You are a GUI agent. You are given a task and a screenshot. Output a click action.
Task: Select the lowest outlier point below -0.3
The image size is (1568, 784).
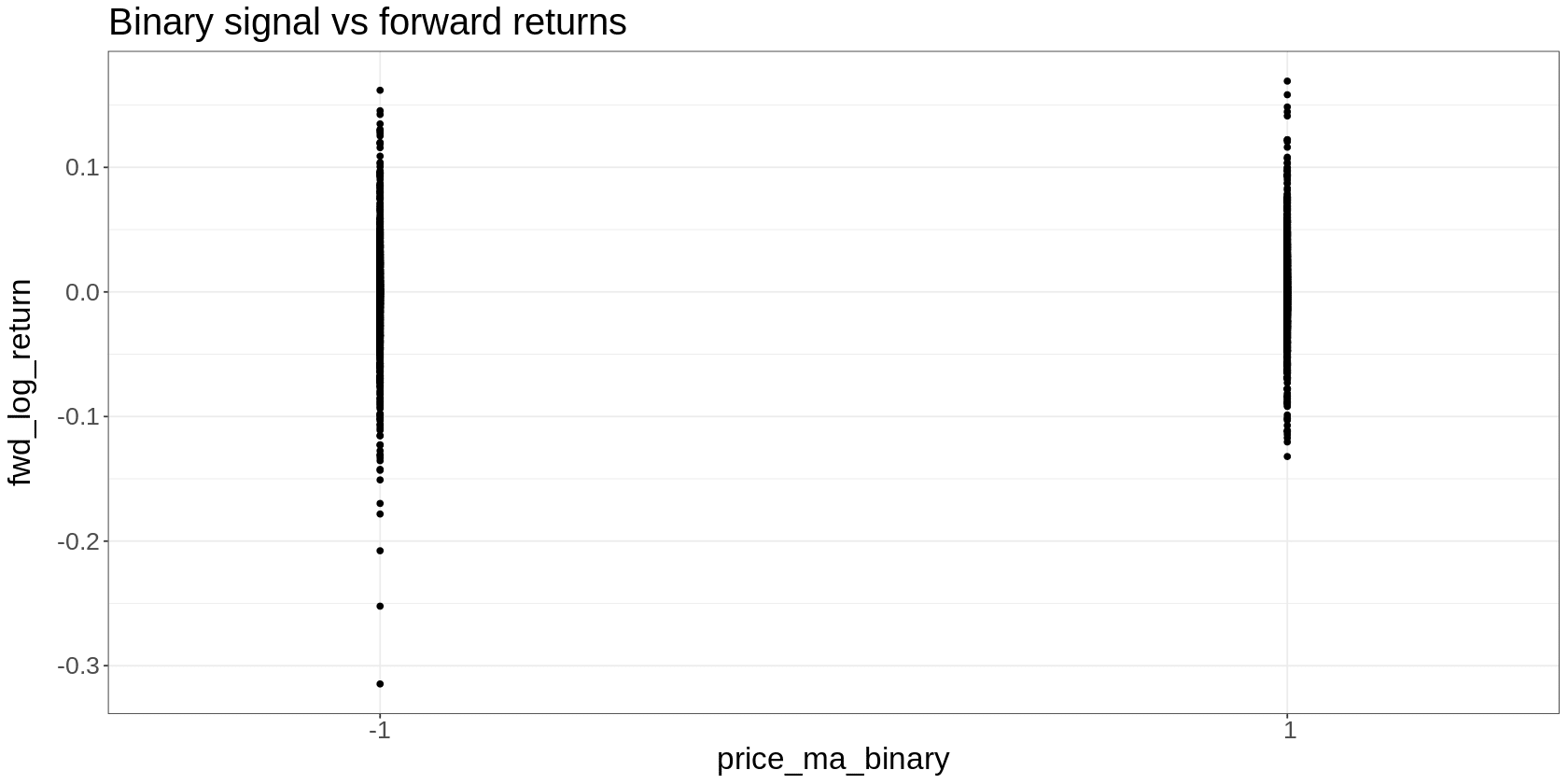coord(380,684)
